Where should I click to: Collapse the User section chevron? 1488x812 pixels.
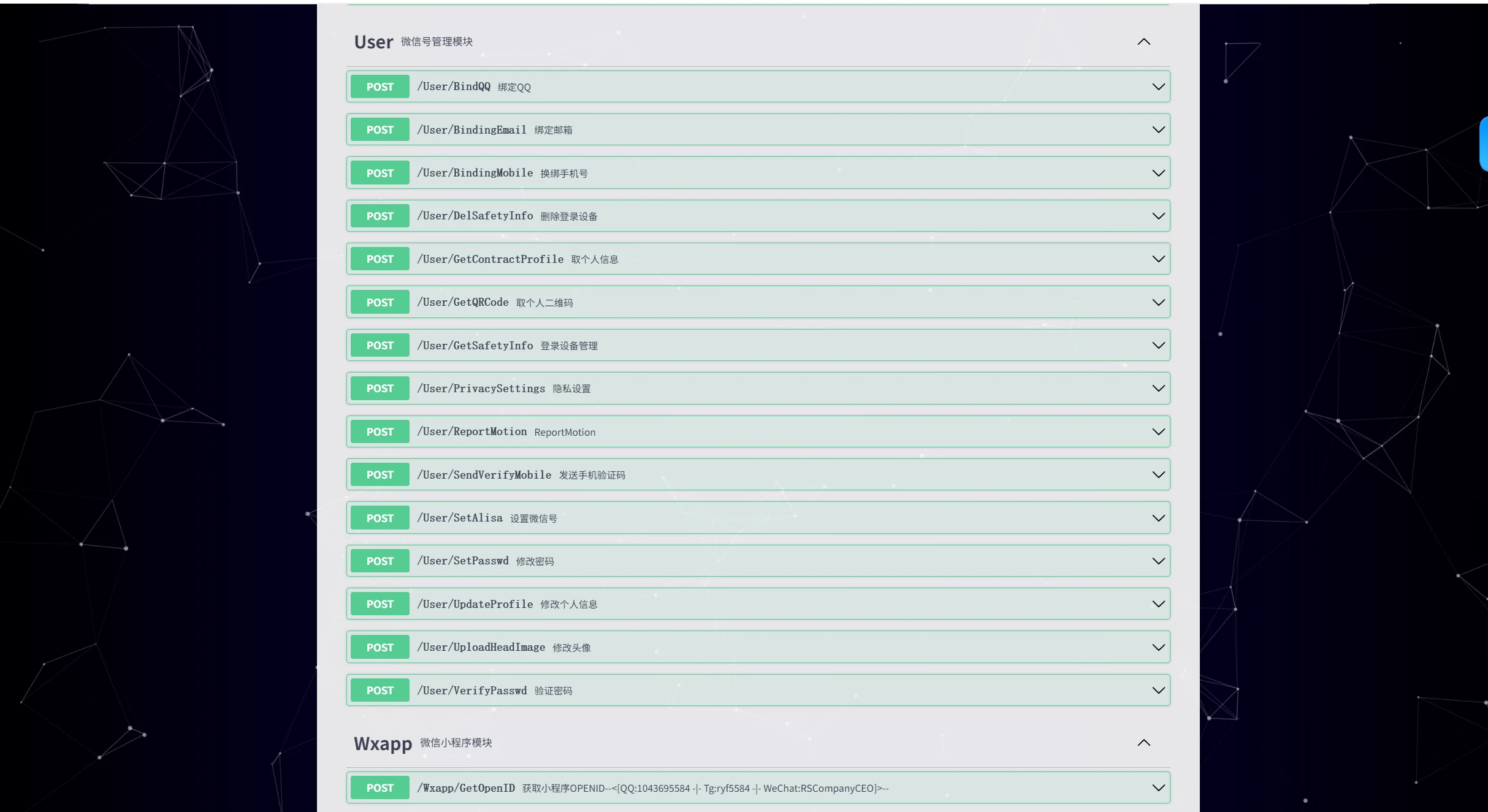tap(1143, 42)
